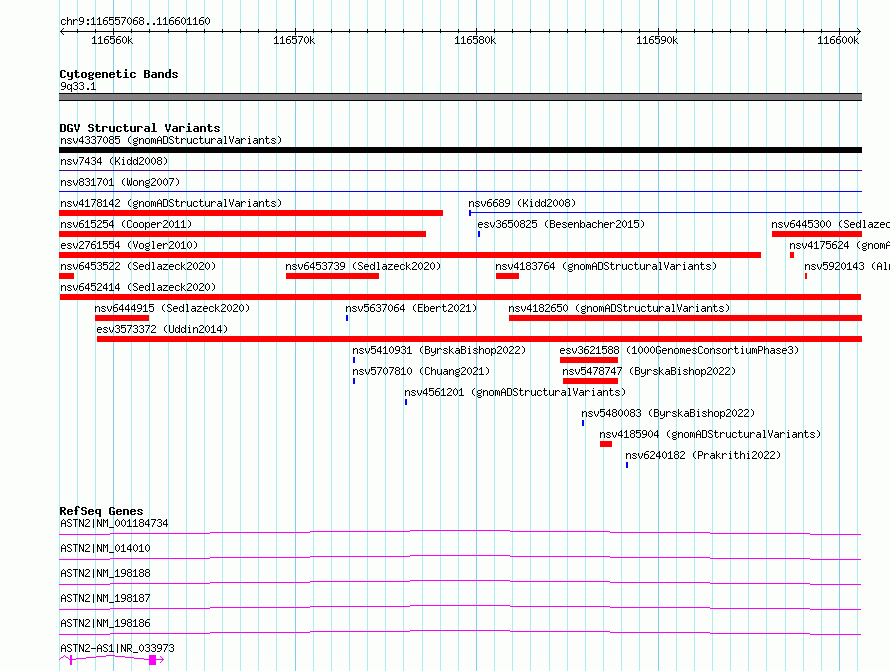
Task: Click the esv3621588 1000Genomes red bar
Action: pyautogui.click(x=589, y=360)
